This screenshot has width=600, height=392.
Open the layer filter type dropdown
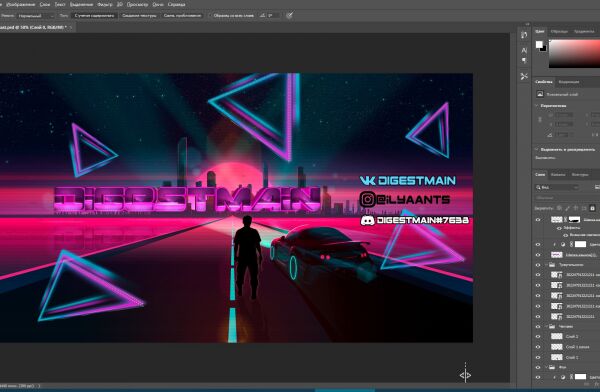pos(558,187)
